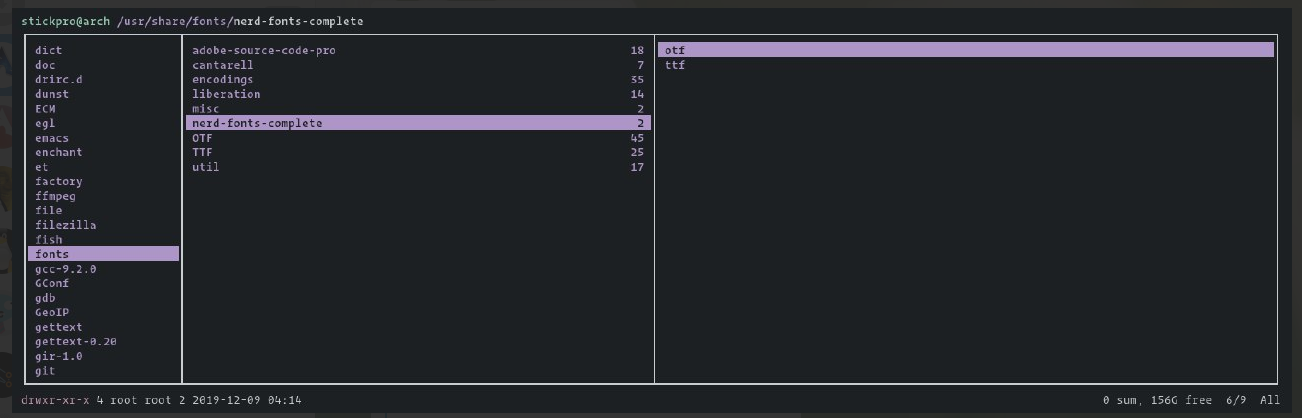Select the highlighted lowercase otf preview entry
1302x418 pixels.
(x=966, y=50)
